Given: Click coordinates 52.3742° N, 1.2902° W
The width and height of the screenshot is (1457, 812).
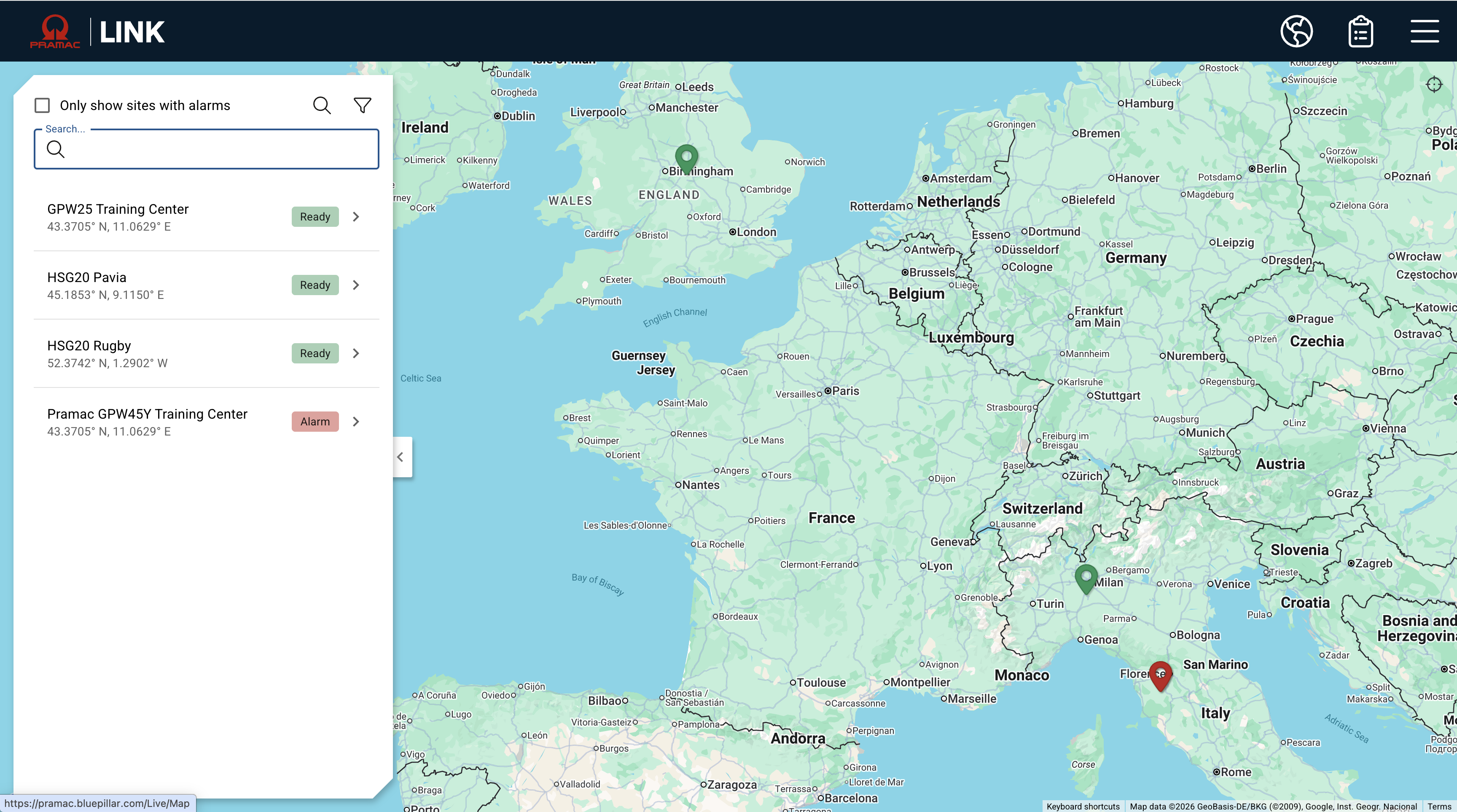Looking at the screenshot, I should point(108,363).
